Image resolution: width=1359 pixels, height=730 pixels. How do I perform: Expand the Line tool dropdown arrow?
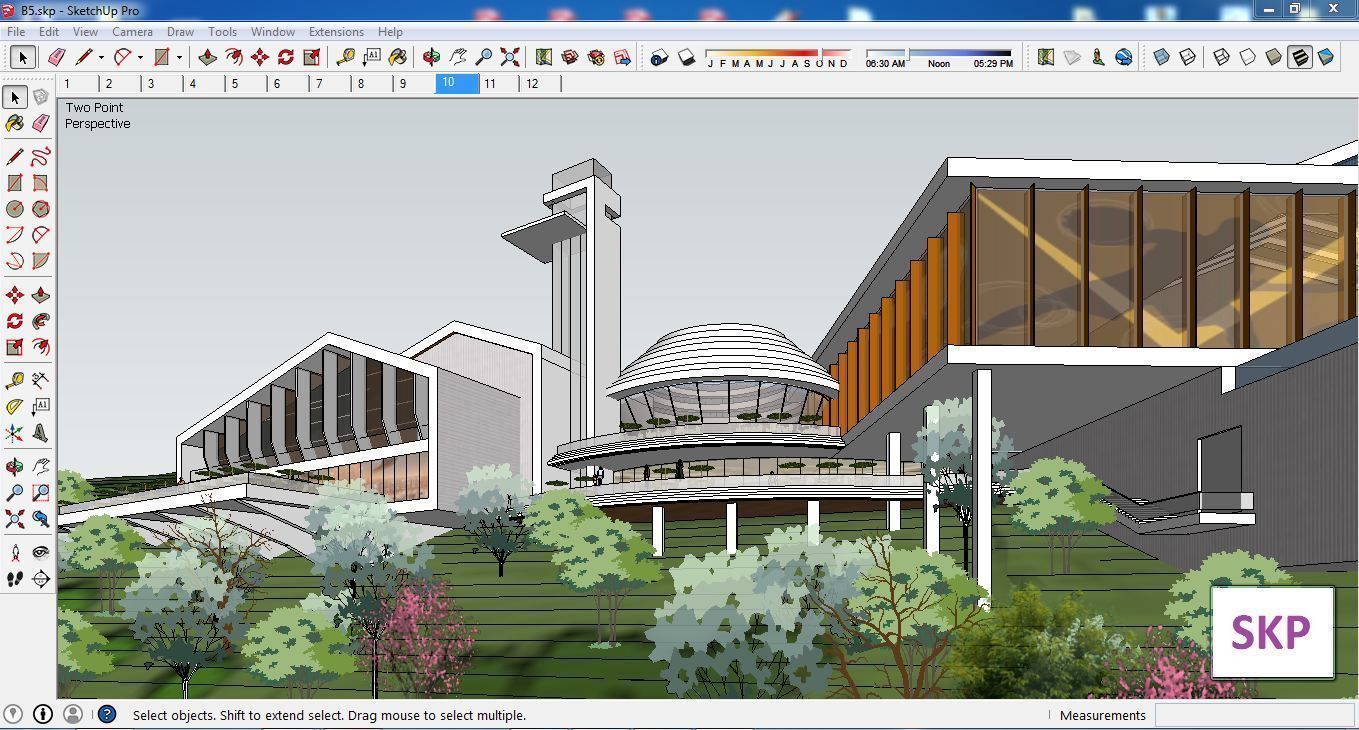tap(101, 57)
